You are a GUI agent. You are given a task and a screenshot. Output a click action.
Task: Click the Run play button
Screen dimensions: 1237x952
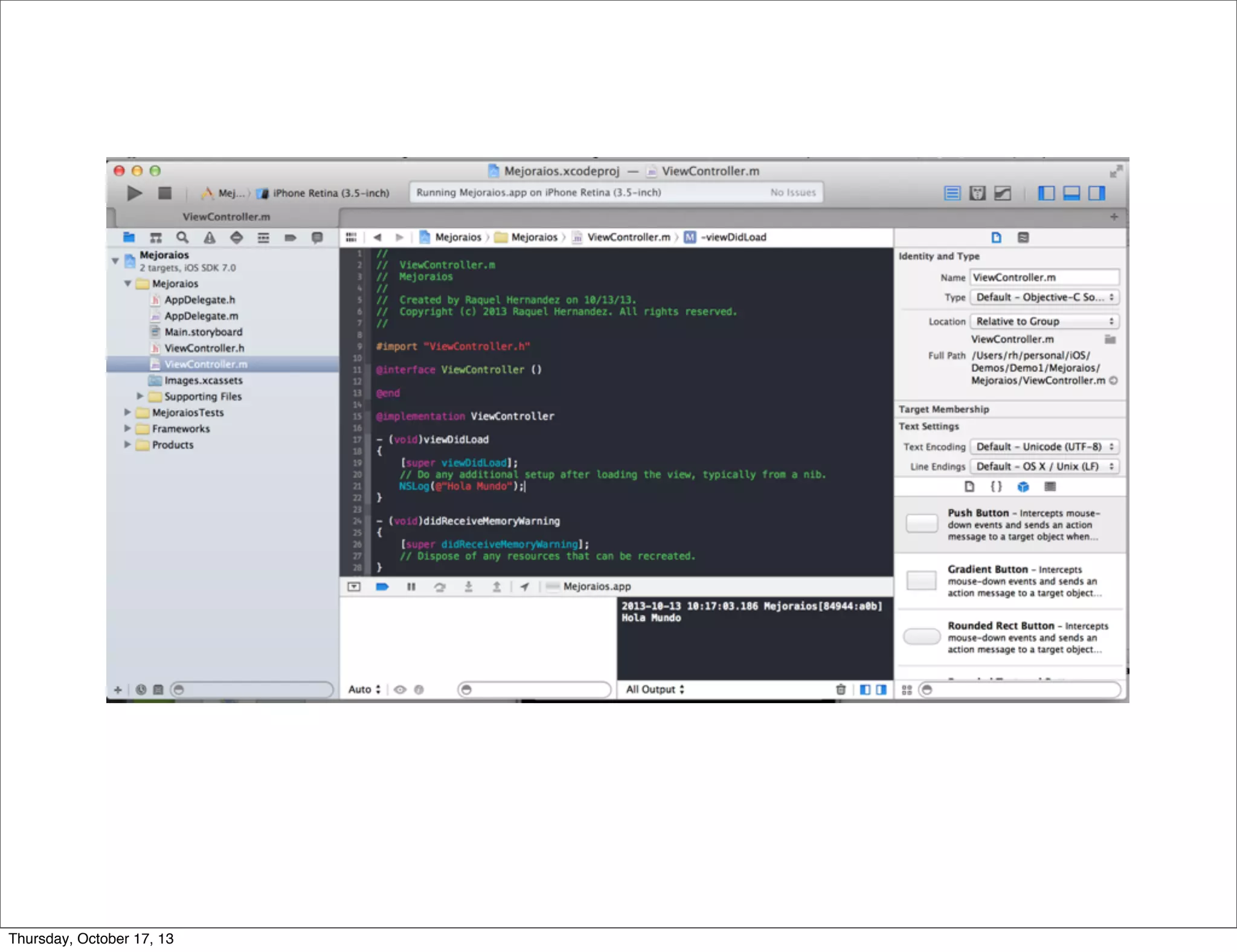(x=134, y=193)
